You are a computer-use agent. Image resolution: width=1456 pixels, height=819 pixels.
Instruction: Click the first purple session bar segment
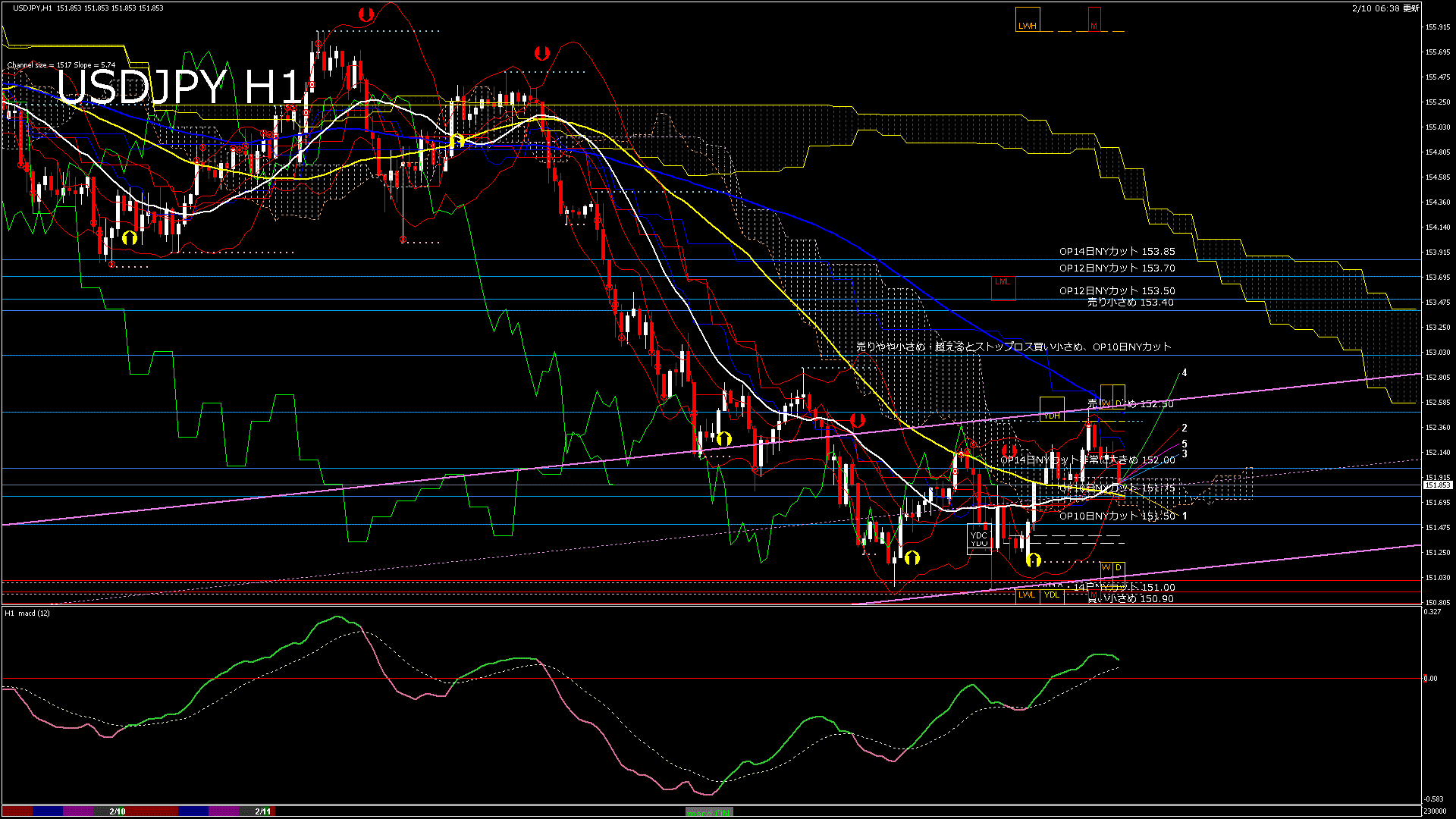point(77,811)
